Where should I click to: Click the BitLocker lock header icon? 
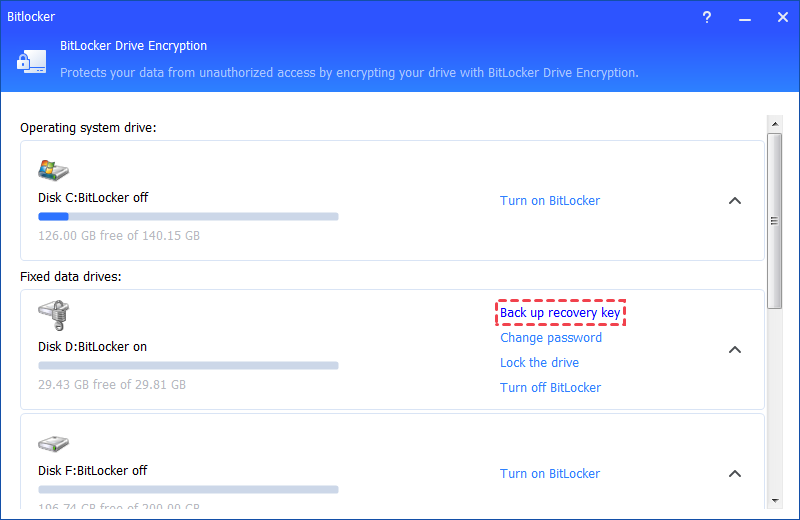click(x=27, y=62)
